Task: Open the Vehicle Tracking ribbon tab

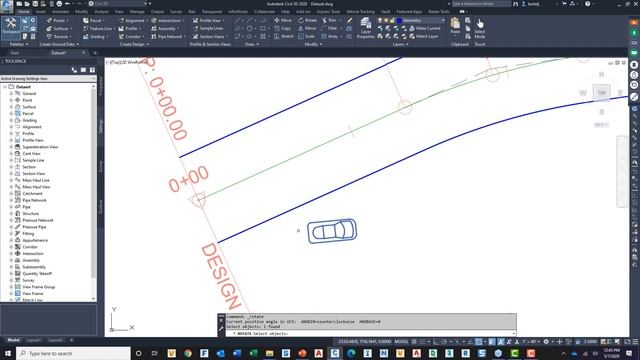Action: click(x=360, y=12)
